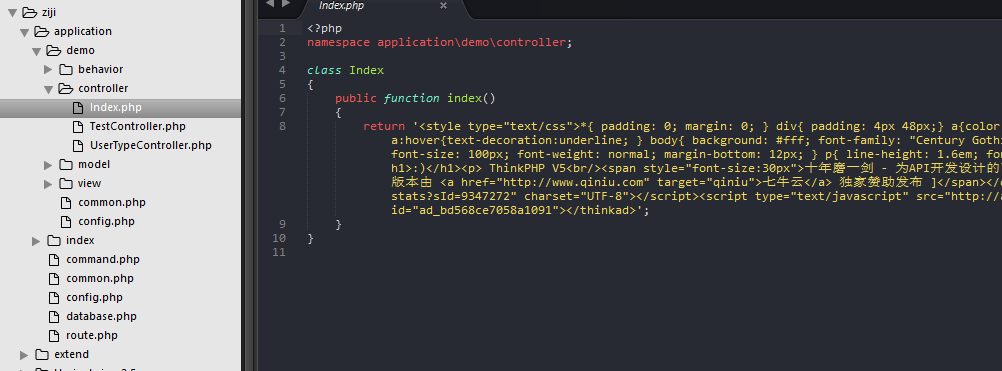Viewport: 1002px width, 371px height.
Task: Open database.php file
Action: click(101, 316)
